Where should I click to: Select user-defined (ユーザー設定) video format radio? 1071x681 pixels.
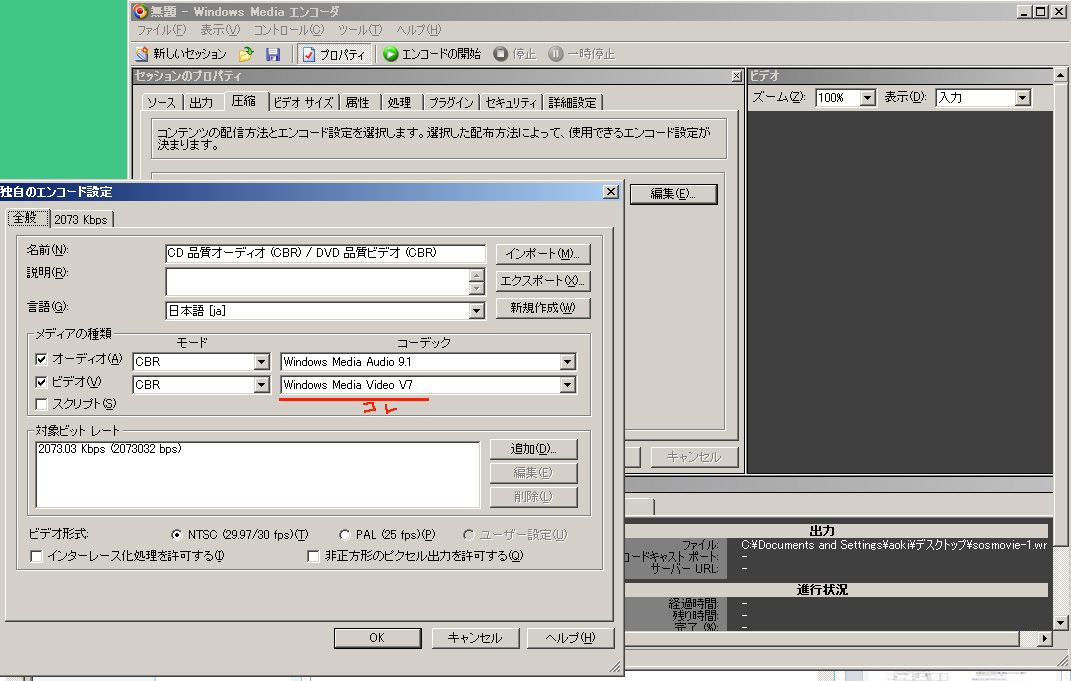point(469,535)
